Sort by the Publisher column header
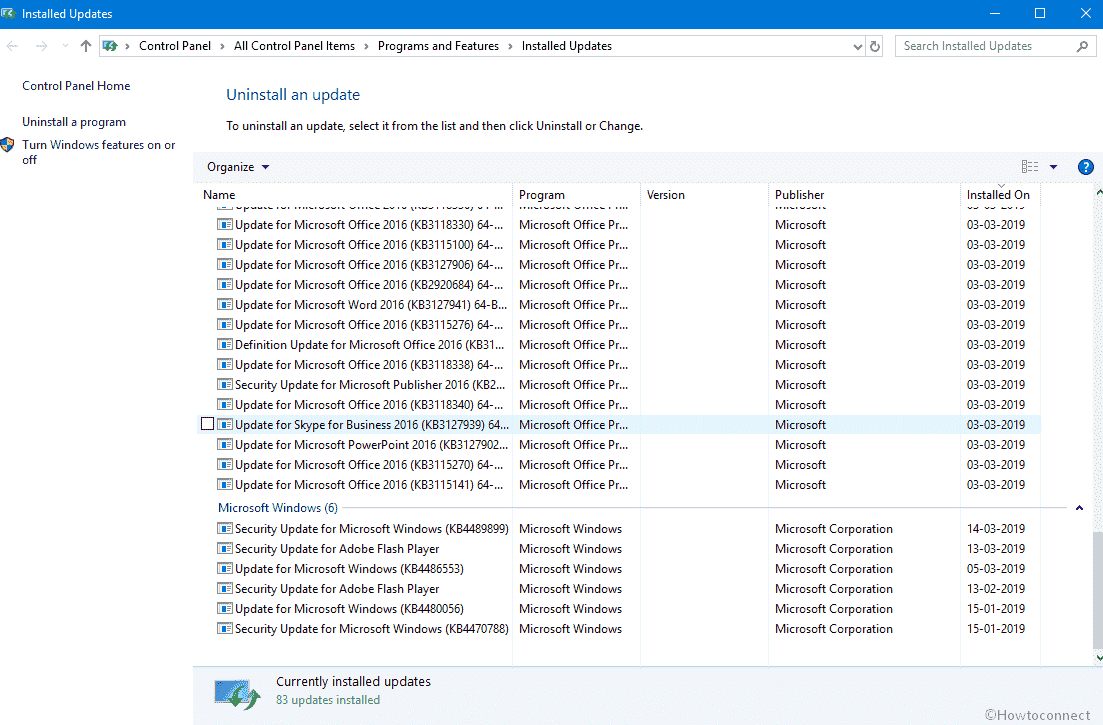The height and width of the screenshot is (725, 1103). (x=865, y=195)
